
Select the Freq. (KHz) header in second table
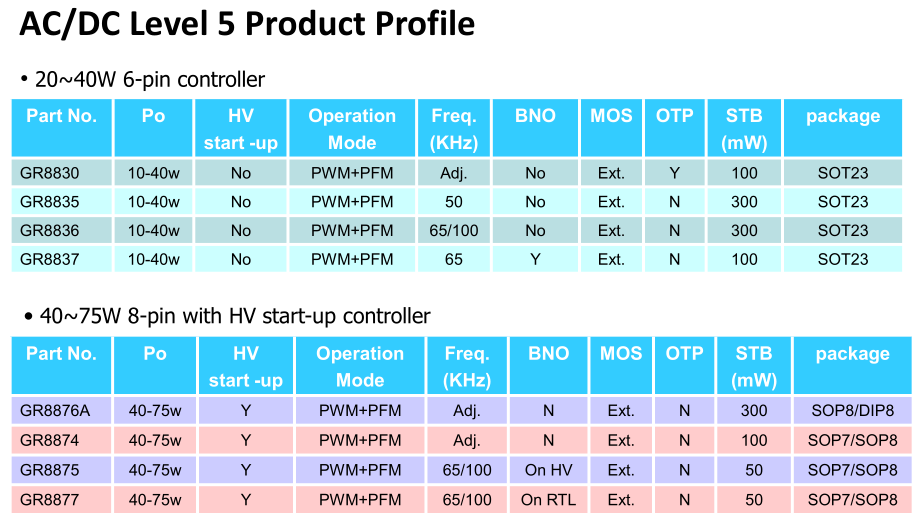click(x=467, y=365)
